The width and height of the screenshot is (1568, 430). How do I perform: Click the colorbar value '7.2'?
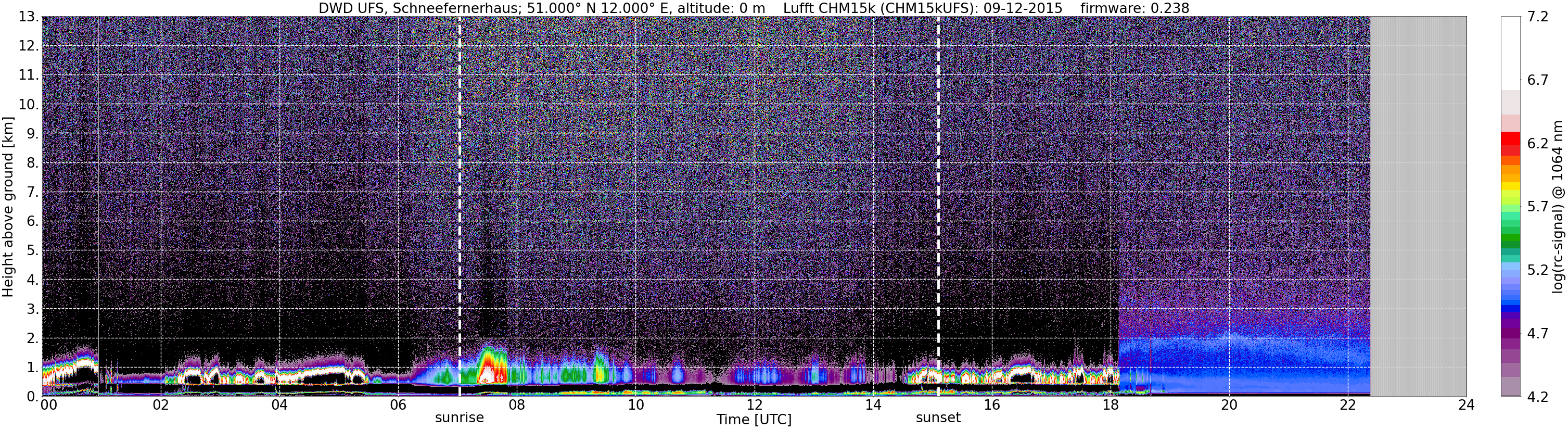(1538, 17)
